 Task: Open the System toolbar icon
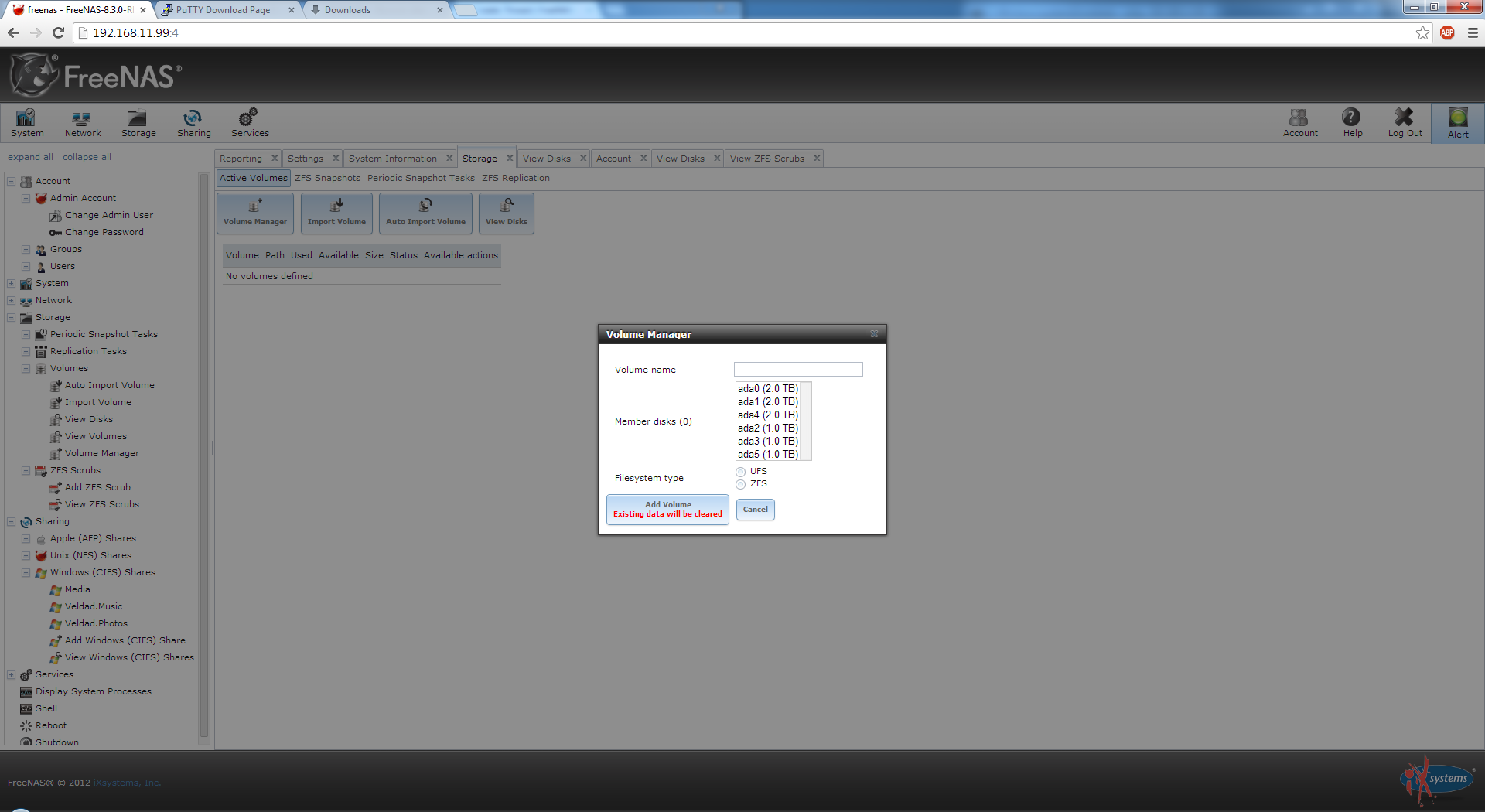[27, 123]
